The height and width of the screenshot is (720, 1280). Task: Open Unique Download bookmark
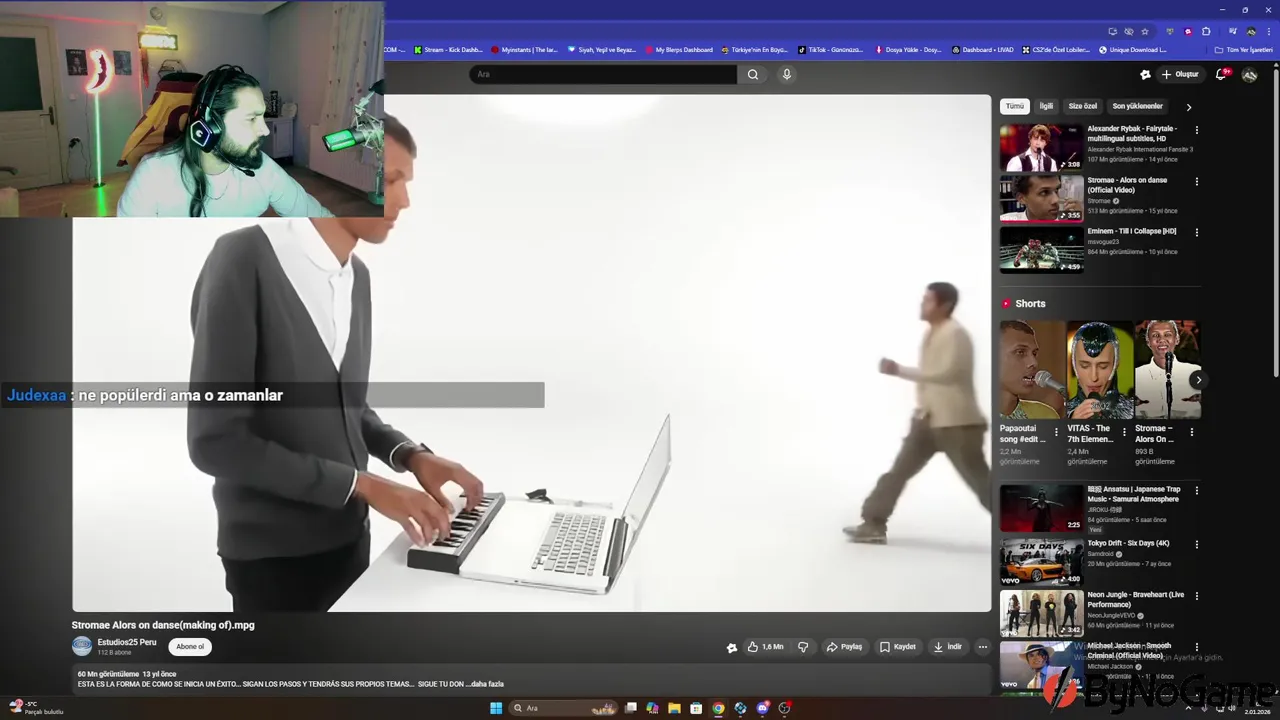click(x=1133, y=50)
